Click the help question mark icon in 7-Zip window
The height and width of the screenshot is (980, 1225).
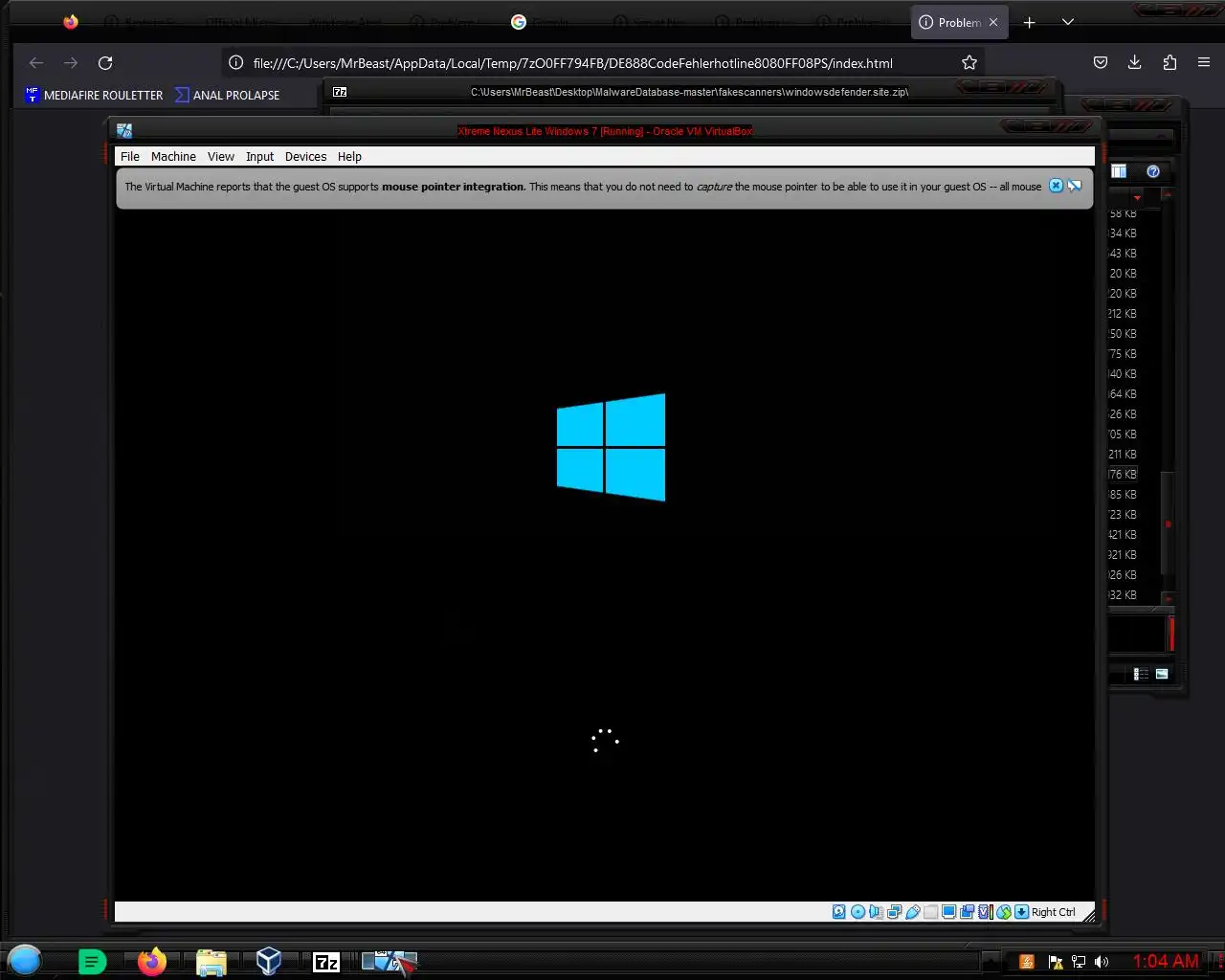[x=1153, y=171]
